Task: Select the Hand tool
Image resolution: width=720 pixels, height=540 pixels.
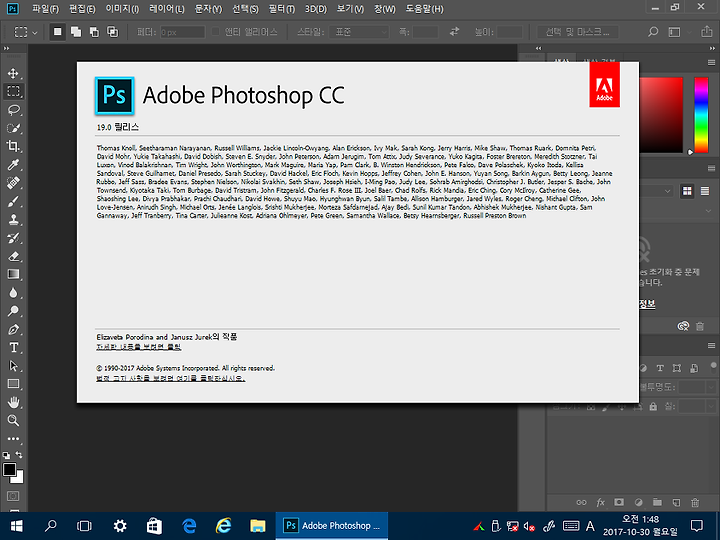Action: 13,402
